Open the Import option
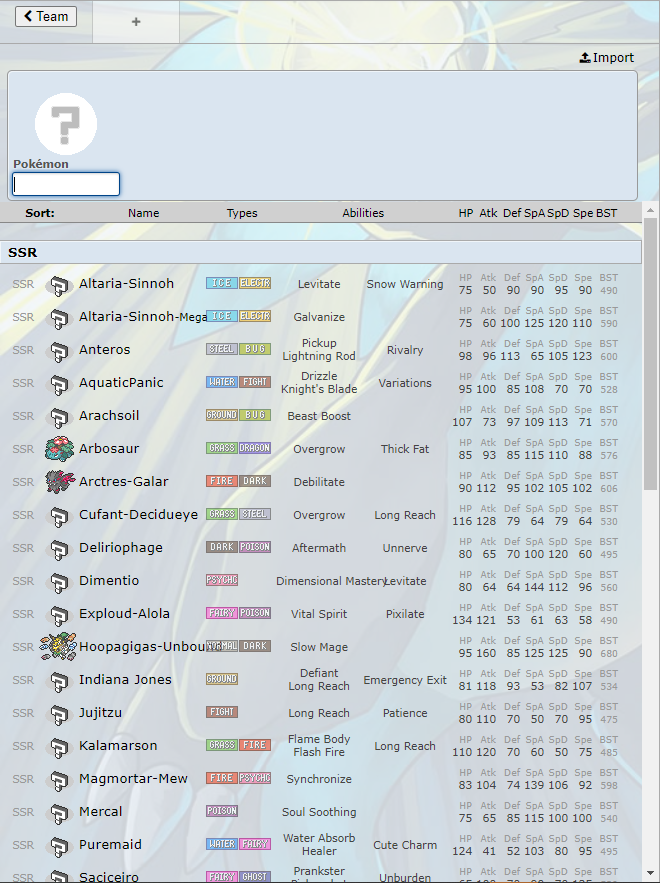Viewport: 660px width, 883px height. [607, 57]
